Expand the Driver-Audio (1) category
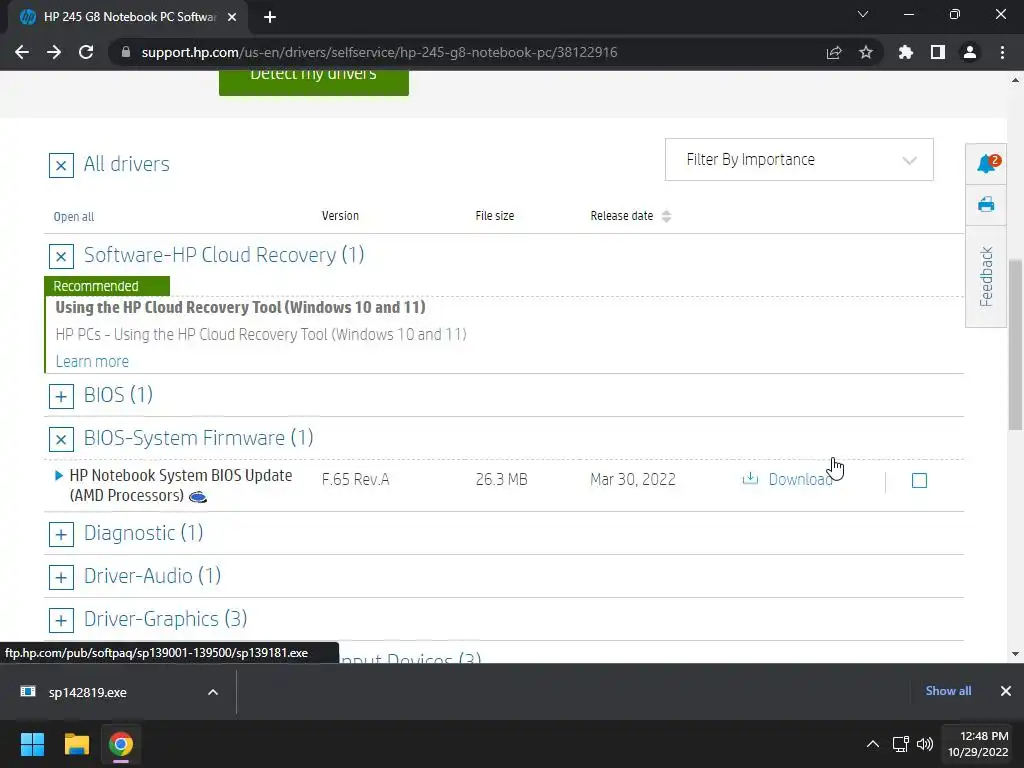 61,577
